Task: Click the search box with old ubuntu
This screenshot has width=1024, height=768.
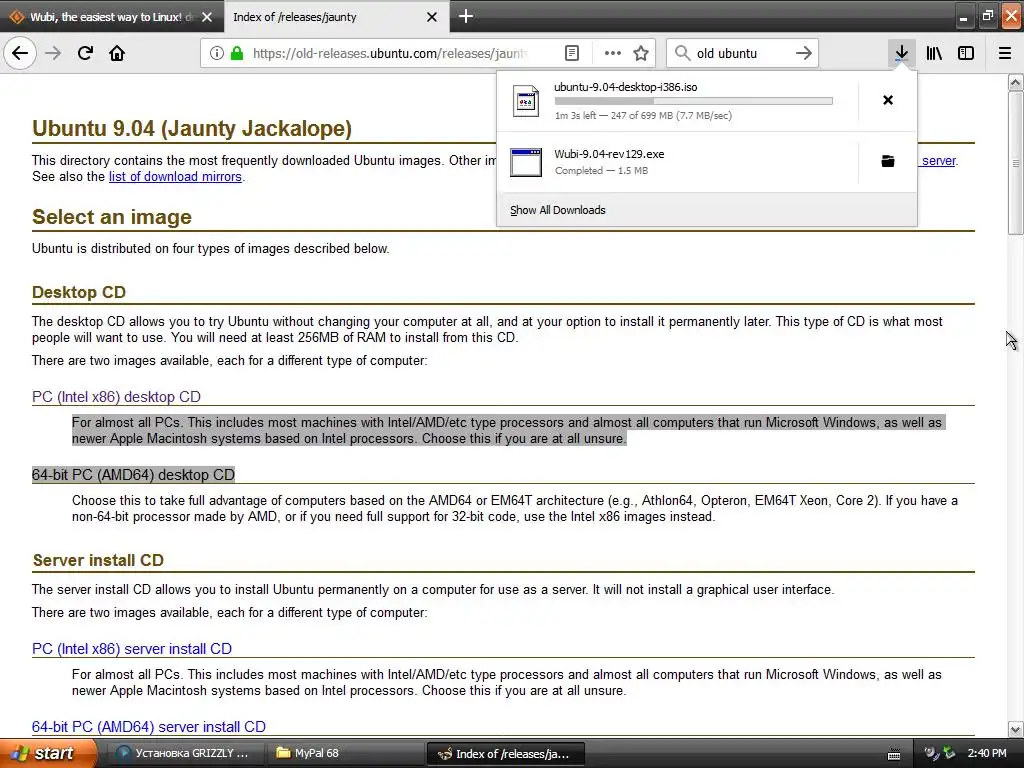Action: (x=742, y=53)
